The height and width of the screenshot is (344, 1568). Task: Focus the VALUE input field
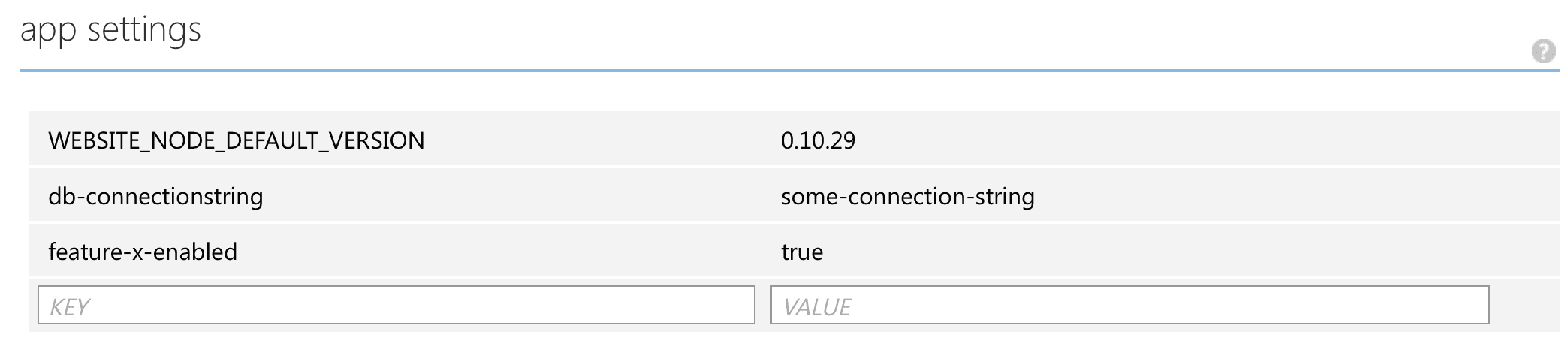pyautogui.click(x=1130, y=305)
